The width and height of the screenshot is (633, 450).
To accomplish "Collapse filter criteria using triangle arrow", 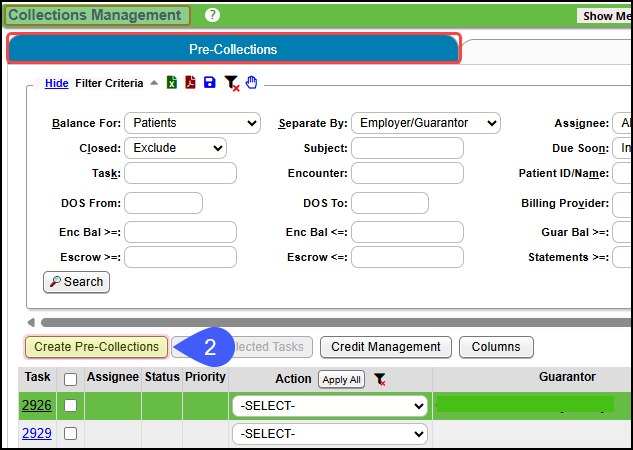I will pyautogui.click(x=154, y=83).
